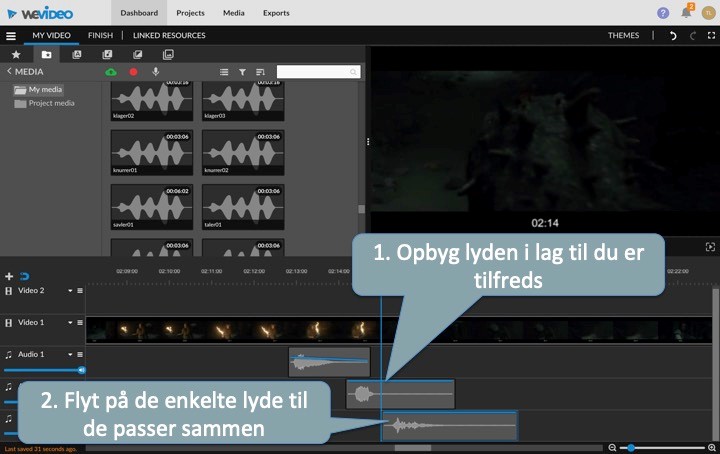The image size is (720, 454).
Task: Click the 02:10:00 ruler mark
Action: coord(169,271)
